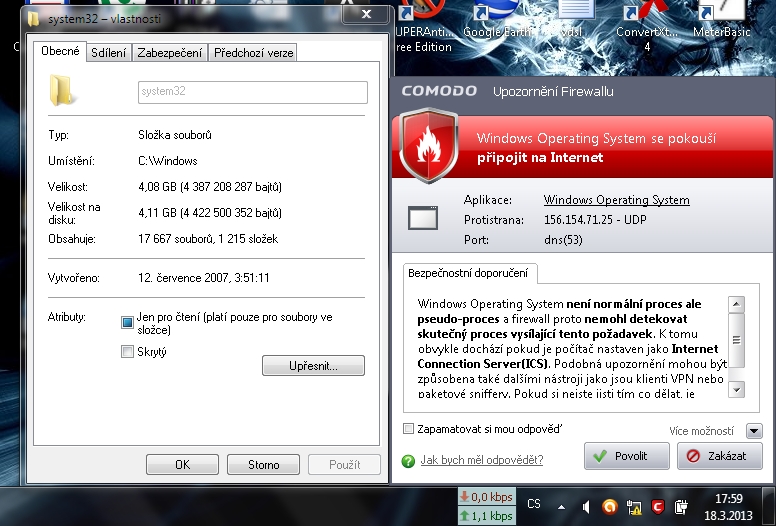Click the network warning tray icon
The width and height of the screenshot is (776, 526).
(634, 507)
